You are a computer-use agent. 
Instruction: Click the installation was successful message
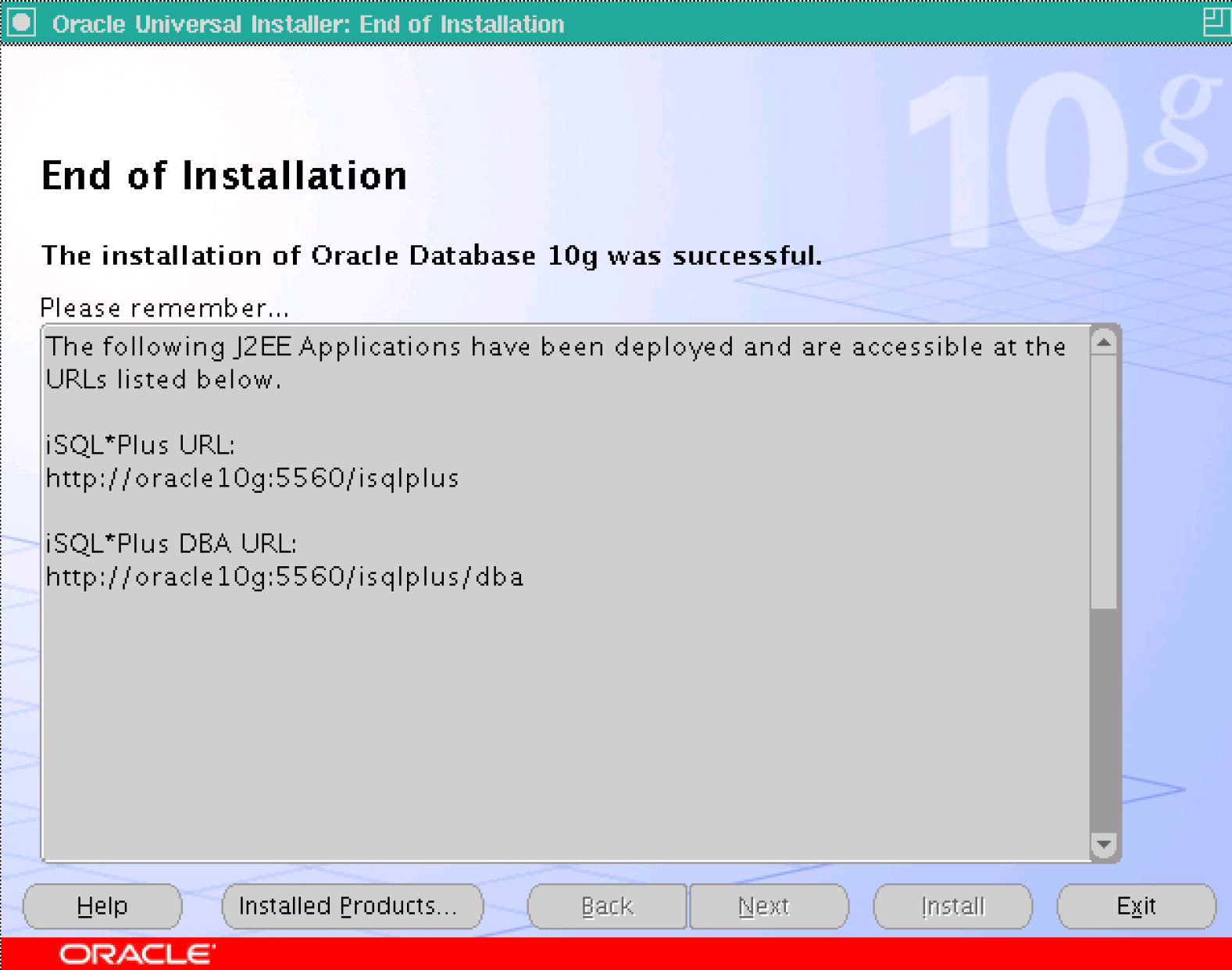pos(431,255)
